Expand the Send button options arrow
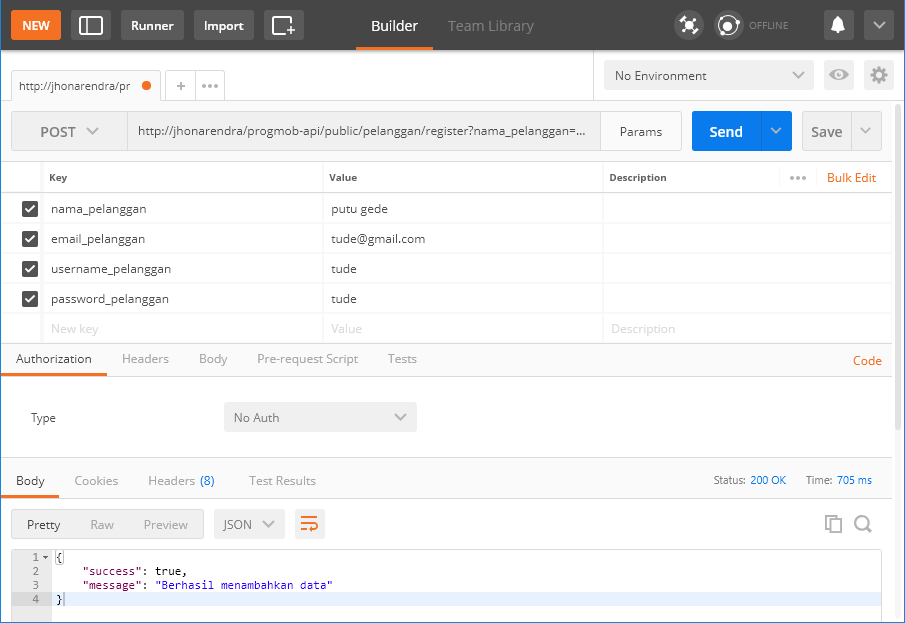Image resolution: width=905 pixels, height=623 pixels. [776, 131]
